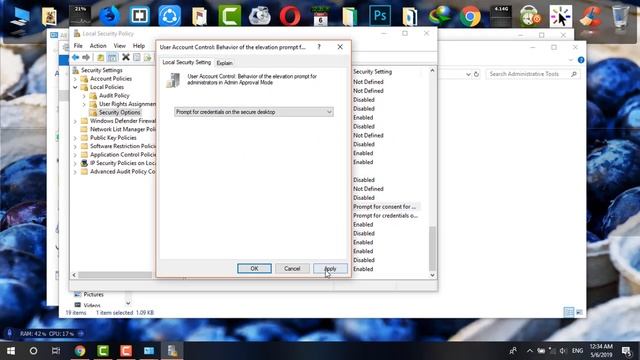Close the elevation prompt properties dialog
Viewport: 640px width, 360px height.
tap(340, 47)
